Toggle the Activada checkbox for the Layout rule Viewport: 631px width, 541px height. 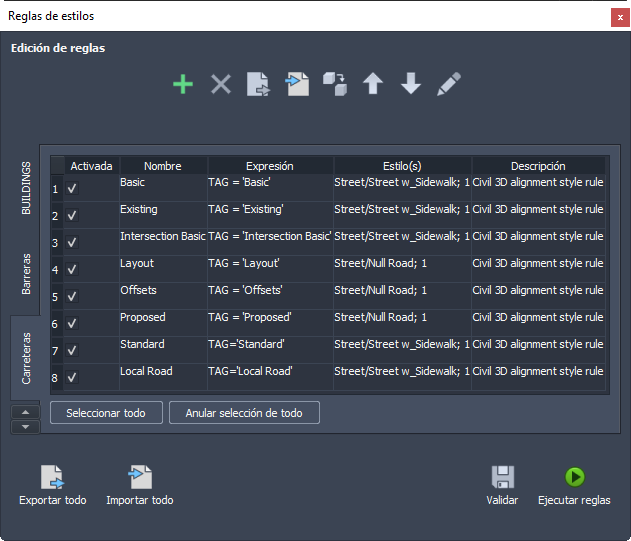(x=72, y=269)
